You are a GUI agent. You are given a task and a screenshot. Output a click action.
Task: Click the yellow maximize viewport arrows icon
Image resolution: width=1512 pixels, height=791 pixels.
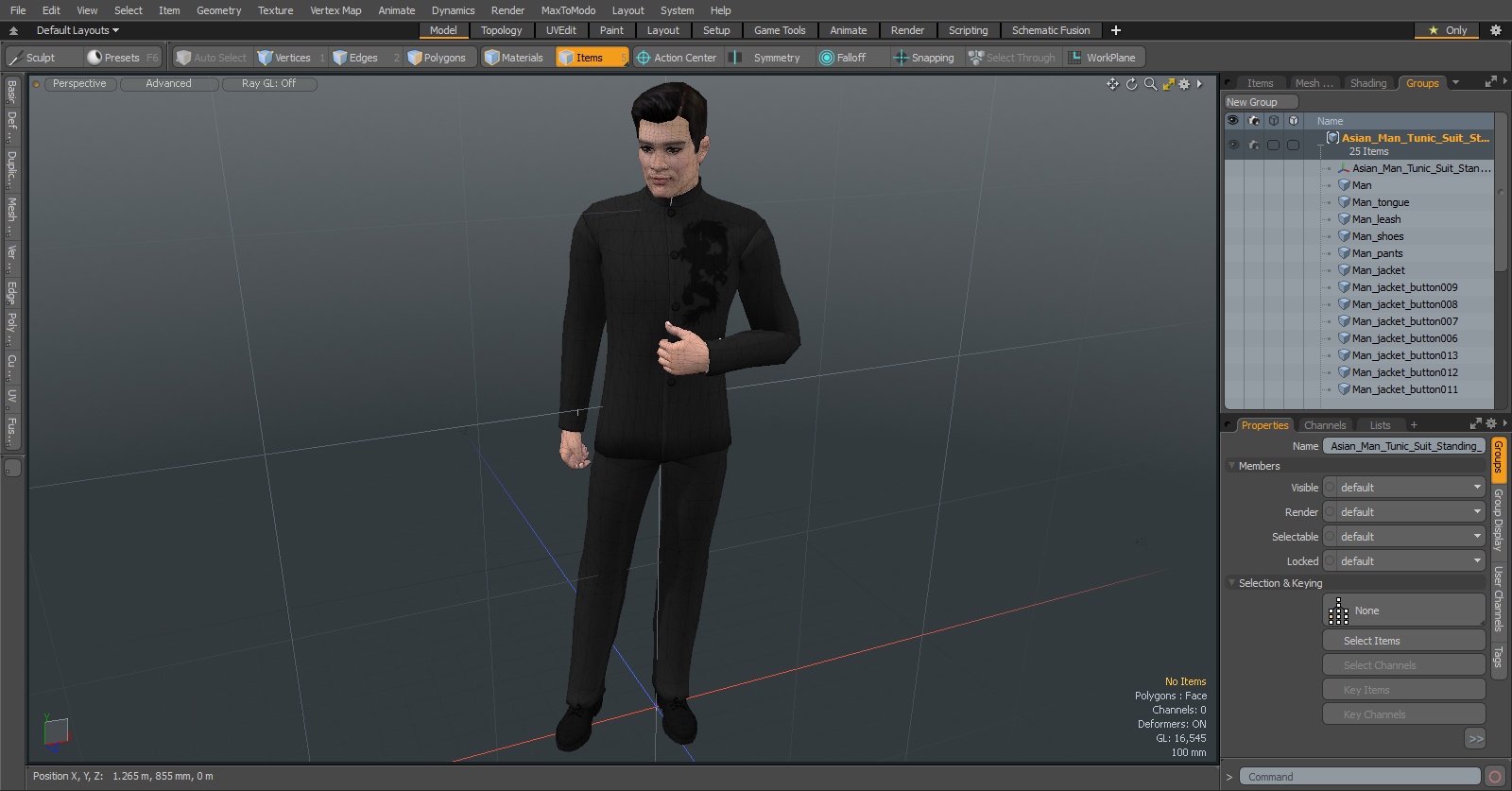click(1169, 84)
